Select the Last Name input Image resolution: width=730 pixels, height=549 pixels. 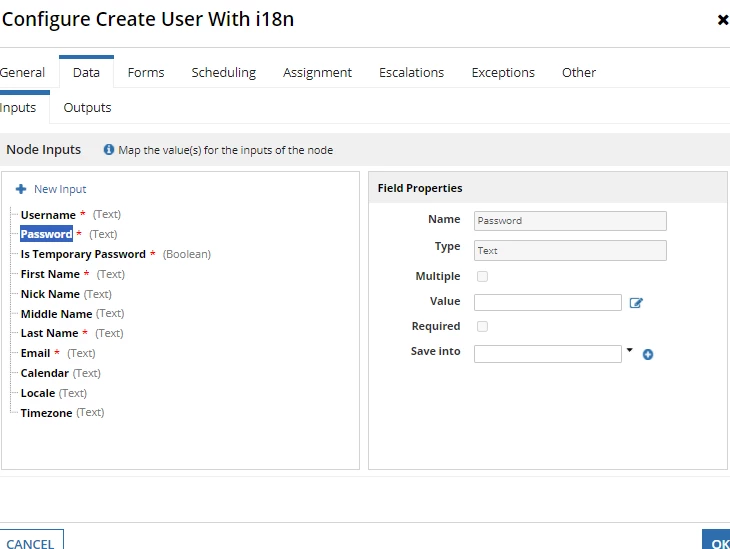pos(72,333)
